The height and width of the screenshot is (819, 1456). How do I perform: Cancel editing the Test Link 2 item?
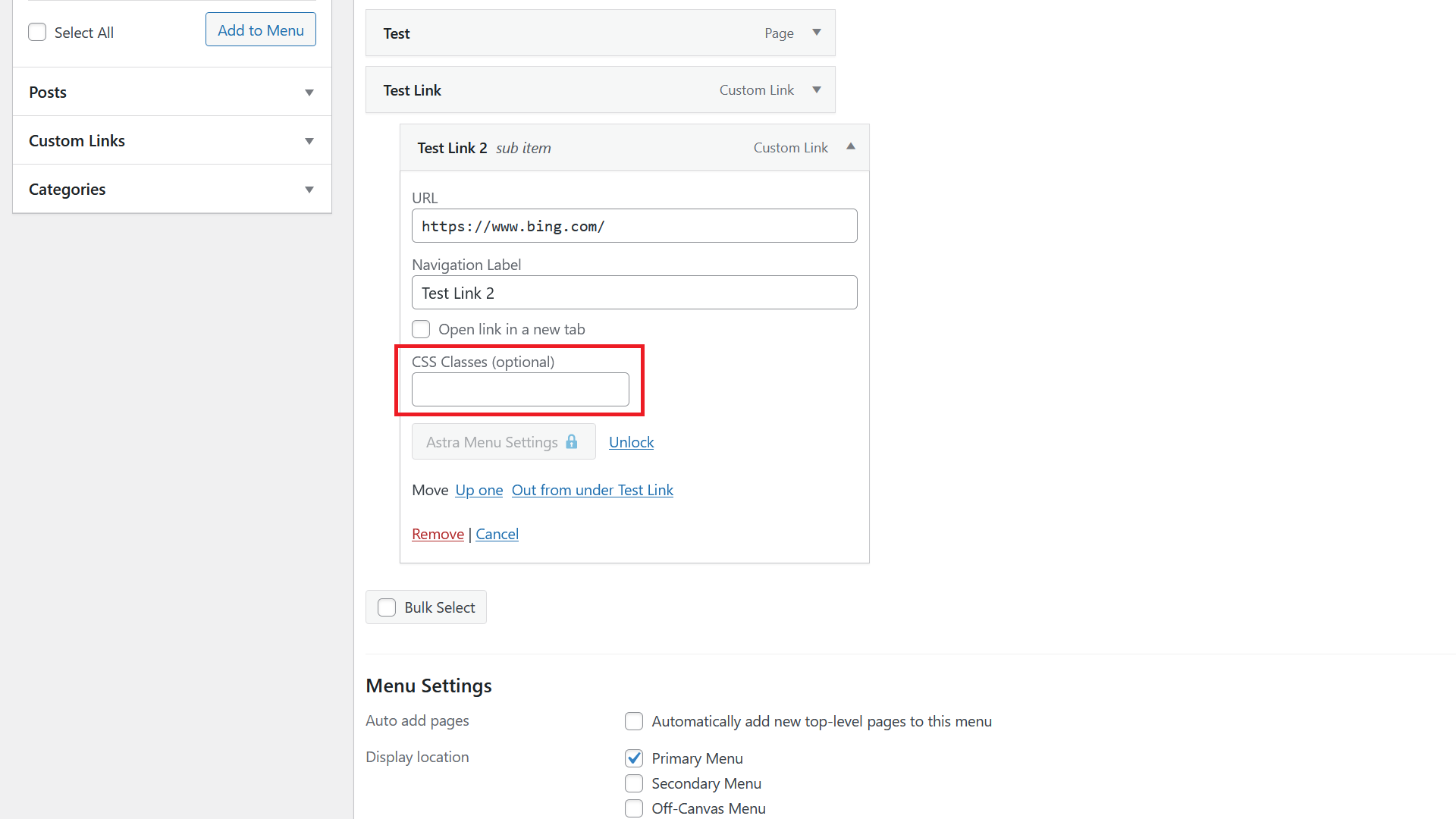(x=497, y=534)
